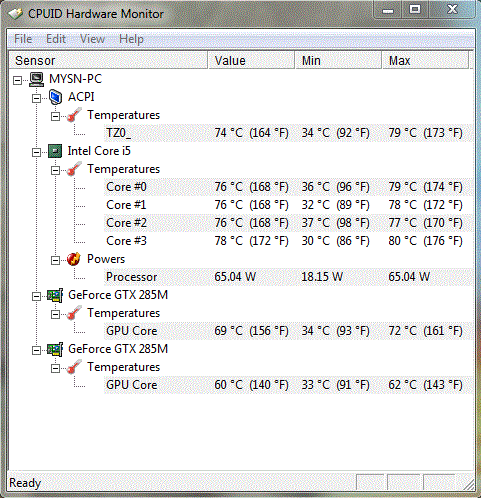Click the first GeForce GTX 285M card icon
The image size is (481, 498).
pyautogui.click(x=55, y=295)
